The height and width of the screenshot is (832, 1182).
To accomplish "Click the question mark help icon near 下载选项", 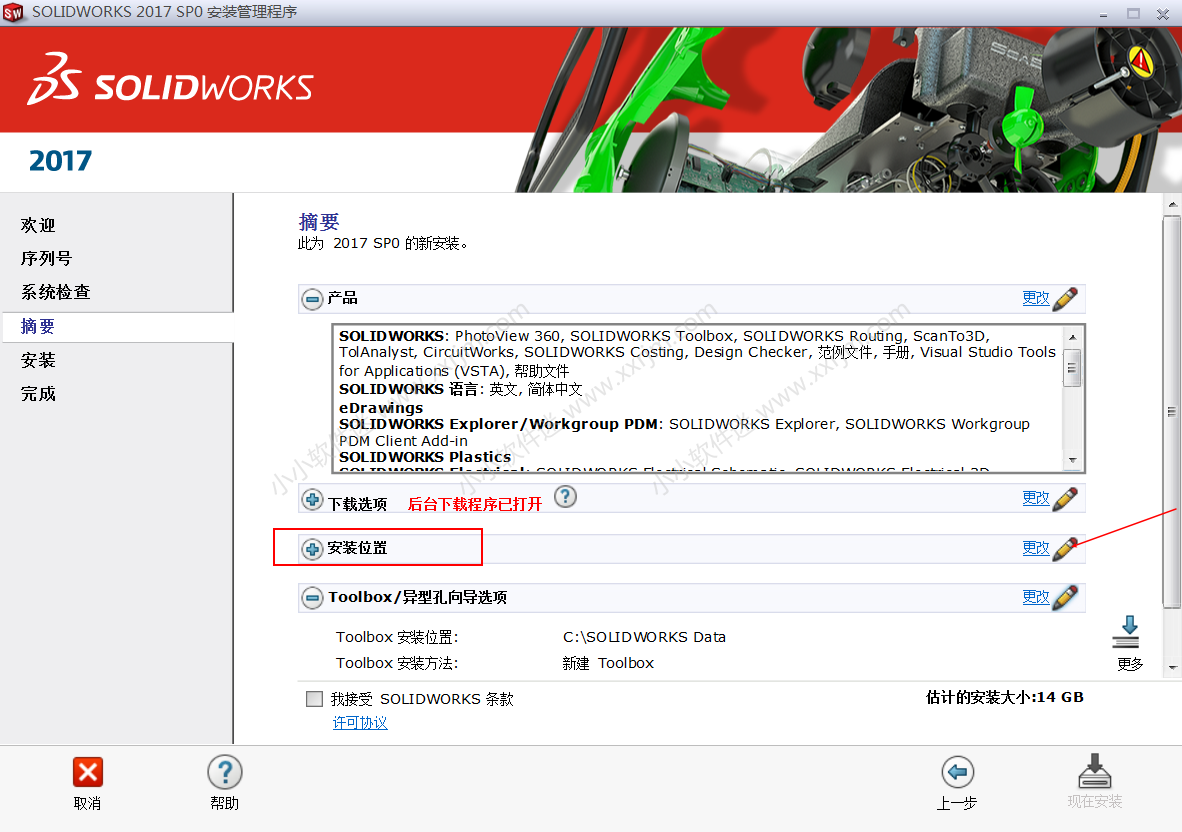I will [565, 496].
